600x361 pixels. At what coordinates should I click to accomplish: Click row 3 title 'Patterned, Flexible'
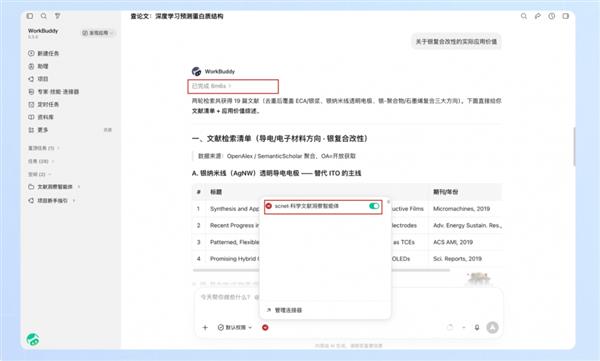(235, 242)
